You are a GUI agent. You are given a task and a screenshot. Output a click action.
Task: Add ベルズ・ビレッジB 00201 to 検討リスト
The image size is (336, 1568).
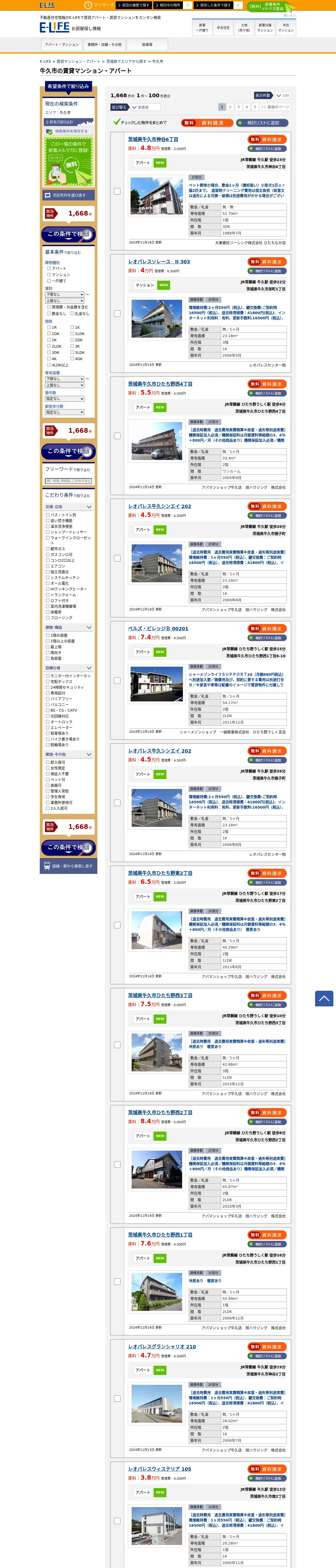coord(268,638)
